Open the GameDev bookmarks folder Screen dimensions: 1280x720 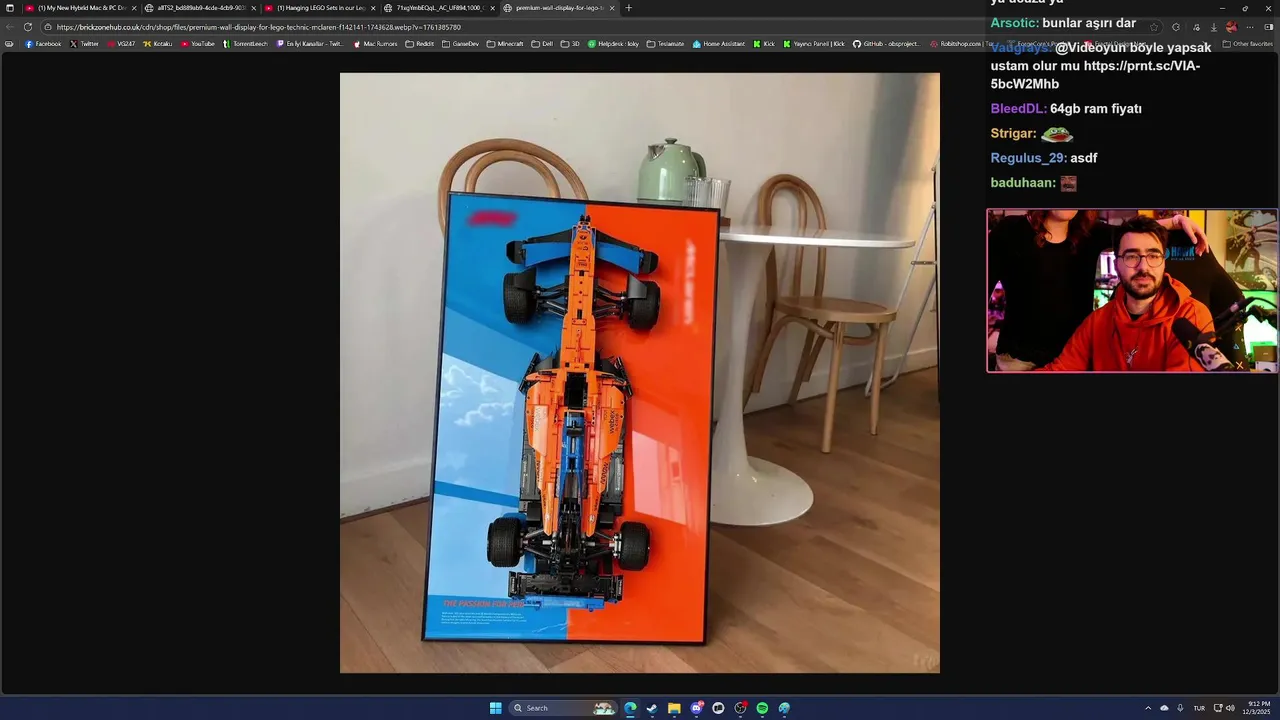(x=460, y=44)
